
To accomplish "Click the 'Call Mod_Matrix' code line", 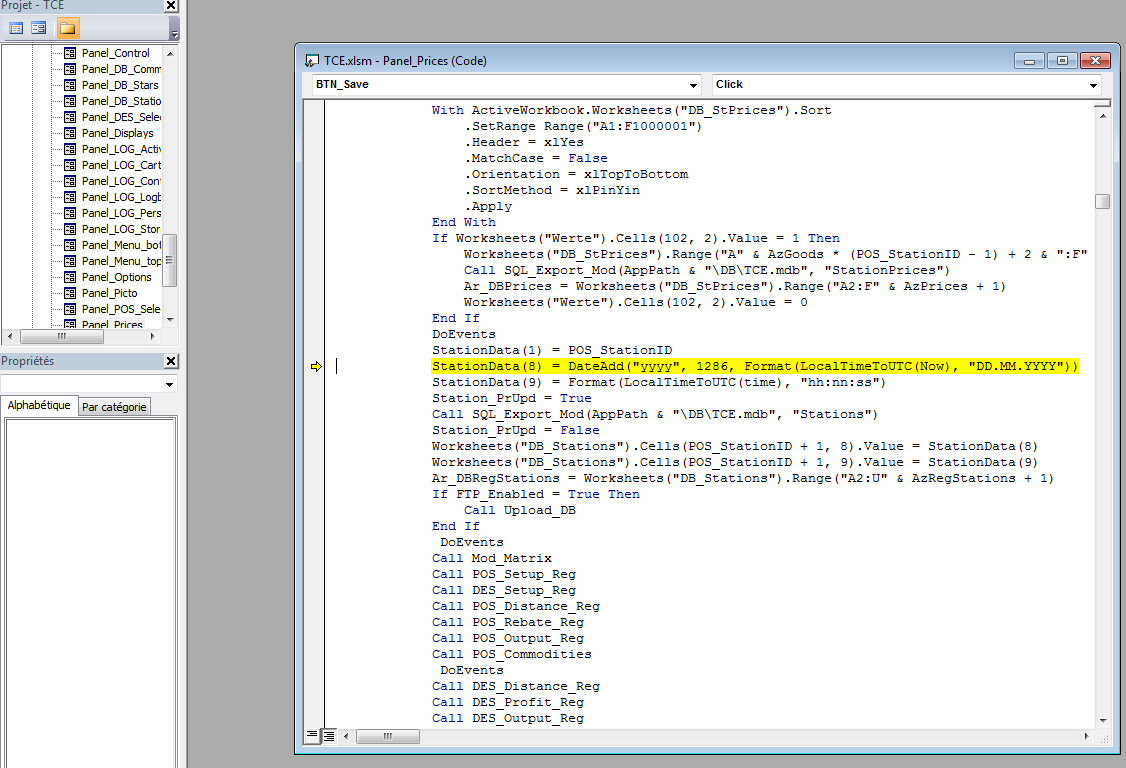I will (x=492, y=558).
